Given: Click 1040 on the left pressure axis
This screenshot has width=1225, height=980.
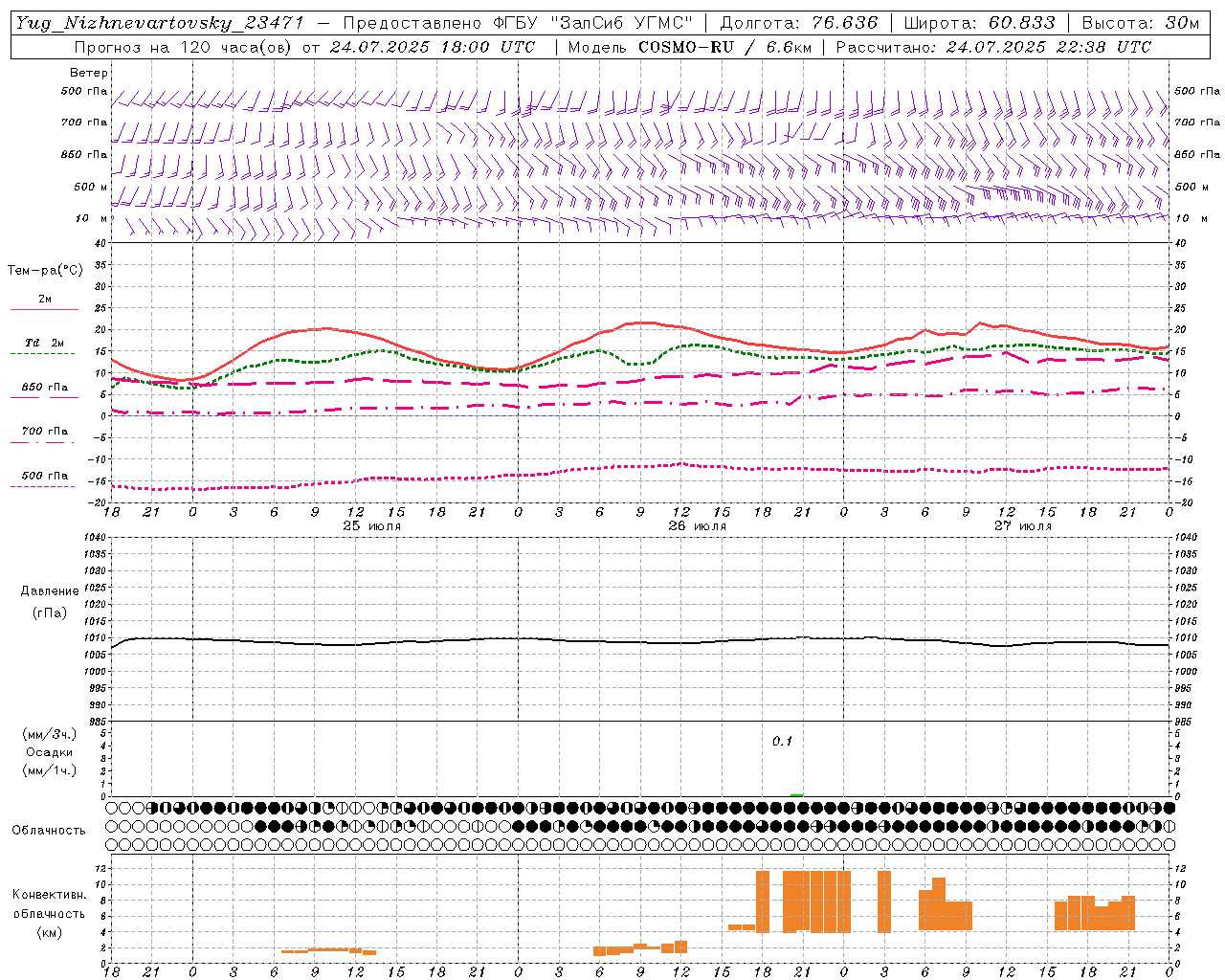Looking at the screenshot, I should coord(94,537).
